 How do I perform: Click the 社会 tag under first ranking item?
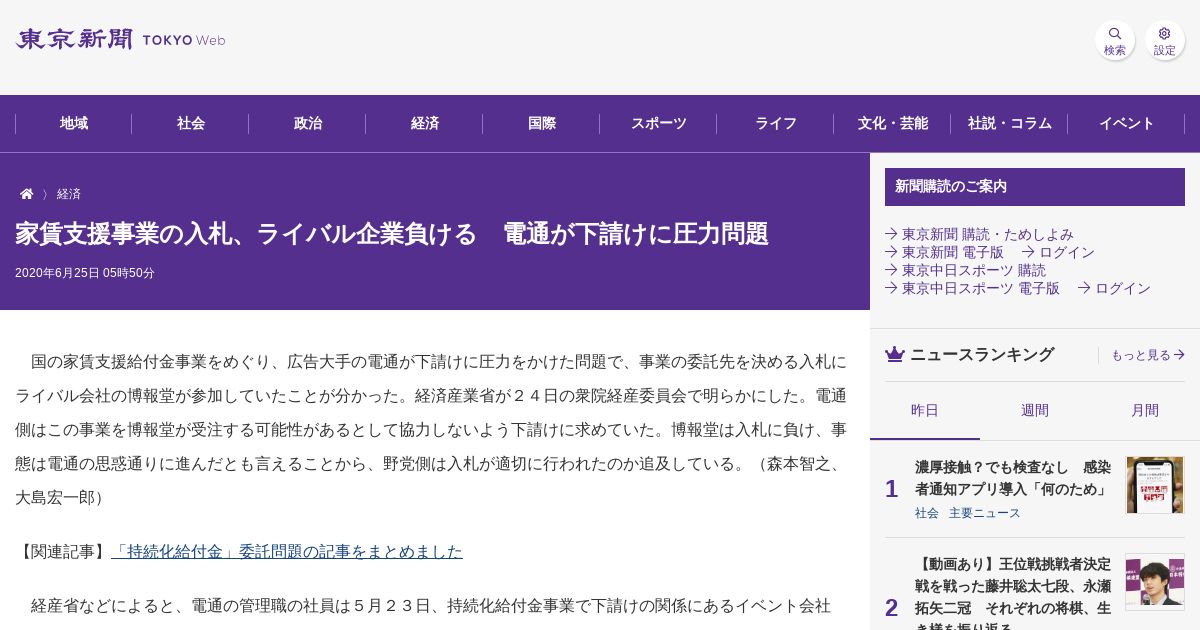(x=927, y=513)
